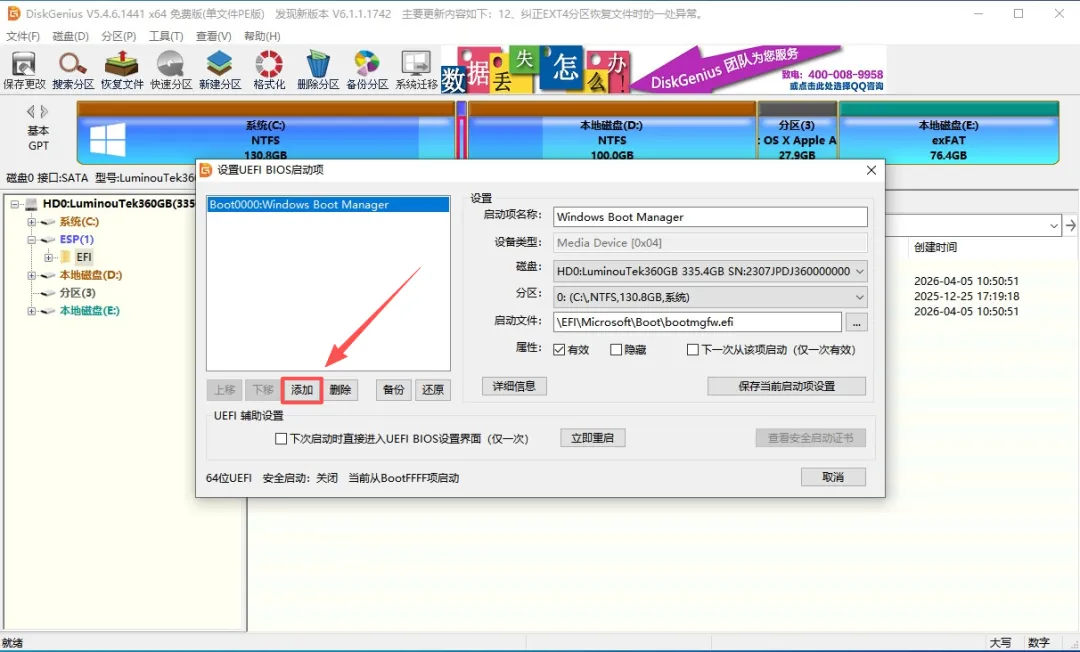Close the 设置UEFI BIOS启动项 dialog
The width and height of the screenshot is (1080, 652).
click(x=871, y=170)
